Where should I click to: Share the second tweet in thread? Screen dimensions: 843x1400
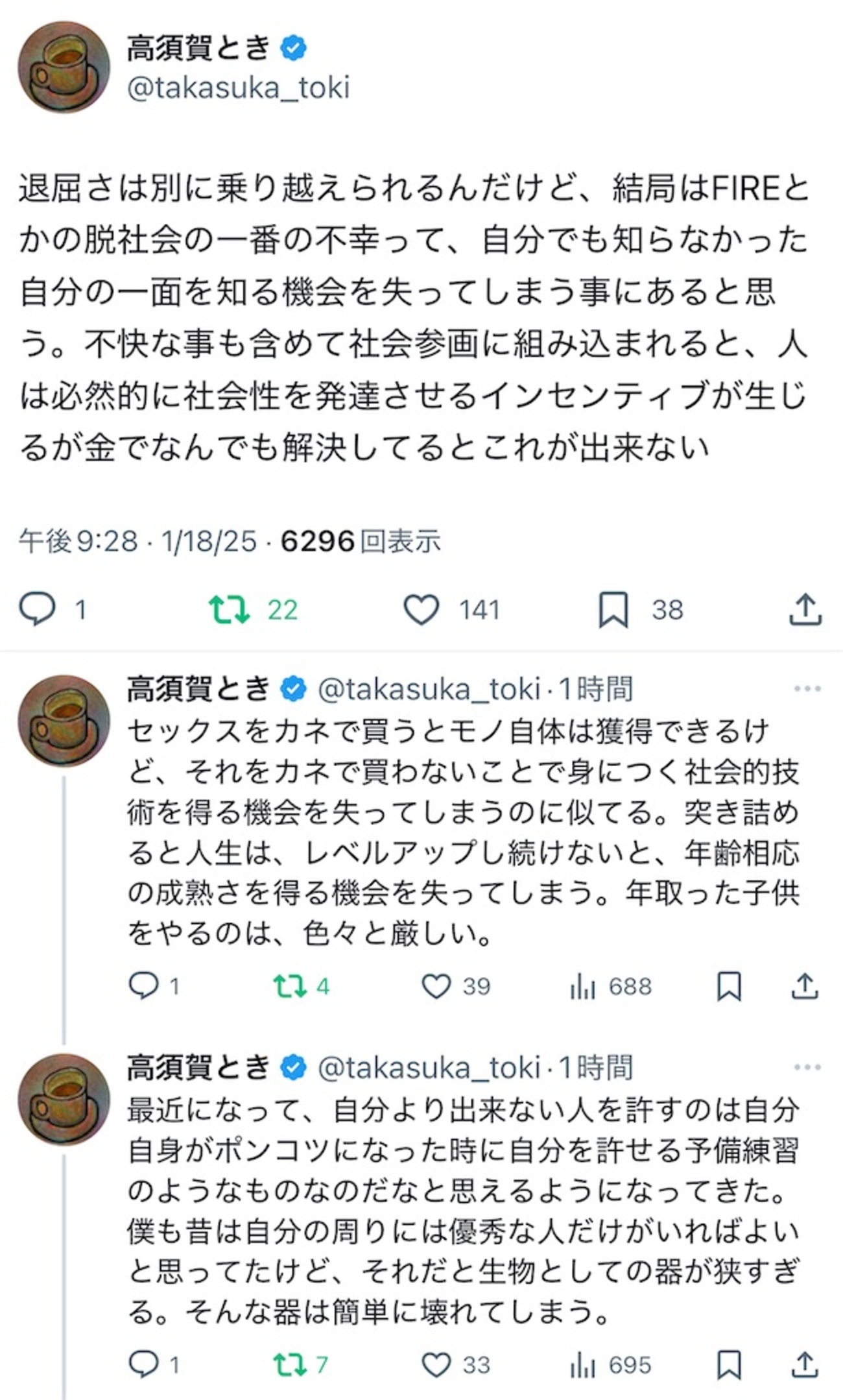805,986
